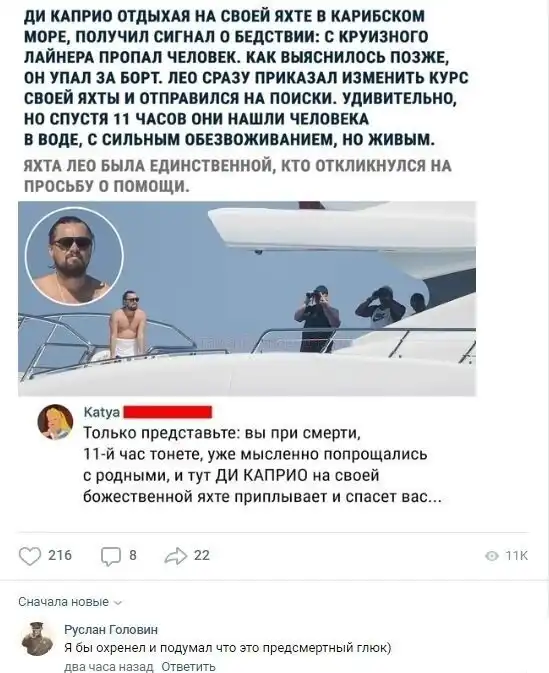Viewport: 549px width, 673px height.
Task: Click the eye views counter icon
Action: click(491, 556)
